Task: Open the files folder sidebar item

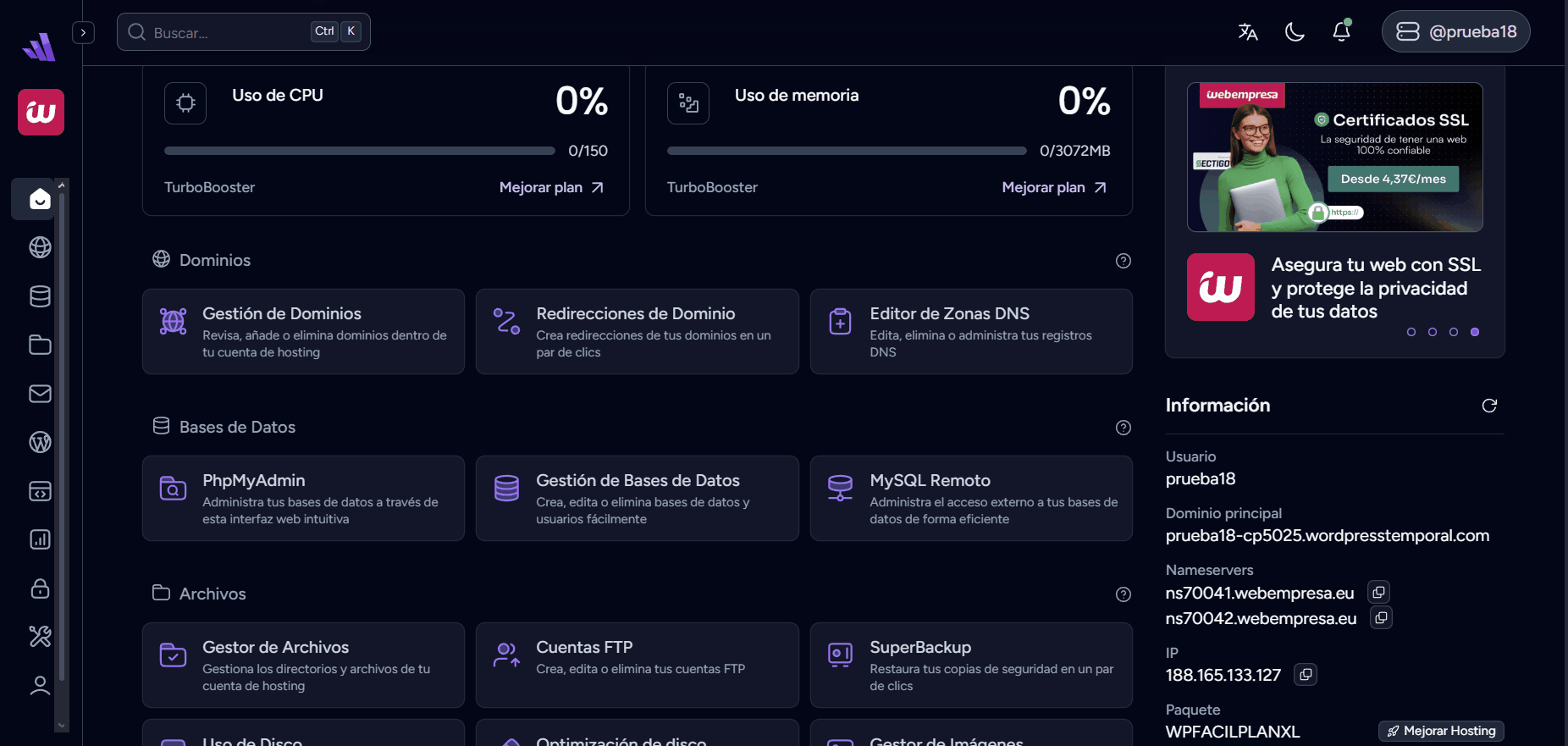Action: point(40,345)
